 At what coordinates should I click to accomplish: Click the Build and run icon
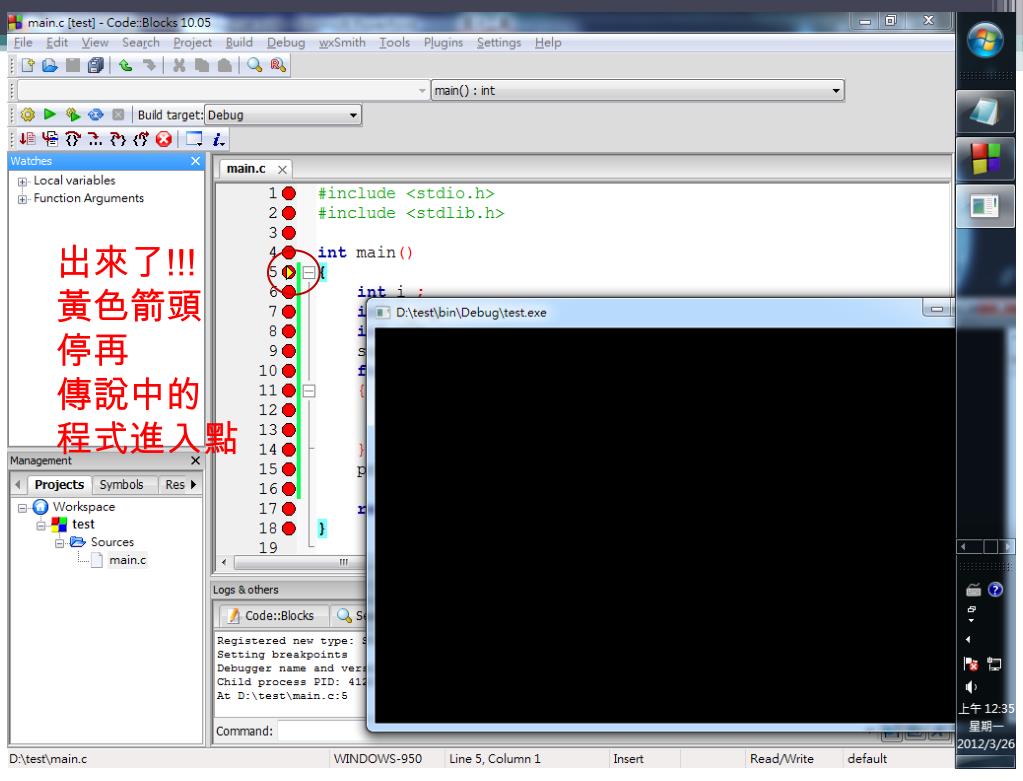pos(72,115)
